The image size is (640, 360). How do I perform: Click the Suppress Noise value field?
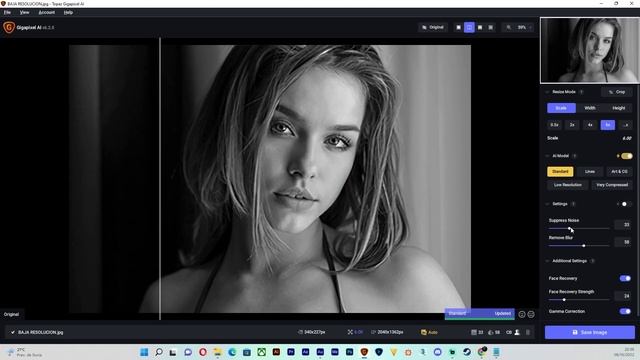pos(623,224)
